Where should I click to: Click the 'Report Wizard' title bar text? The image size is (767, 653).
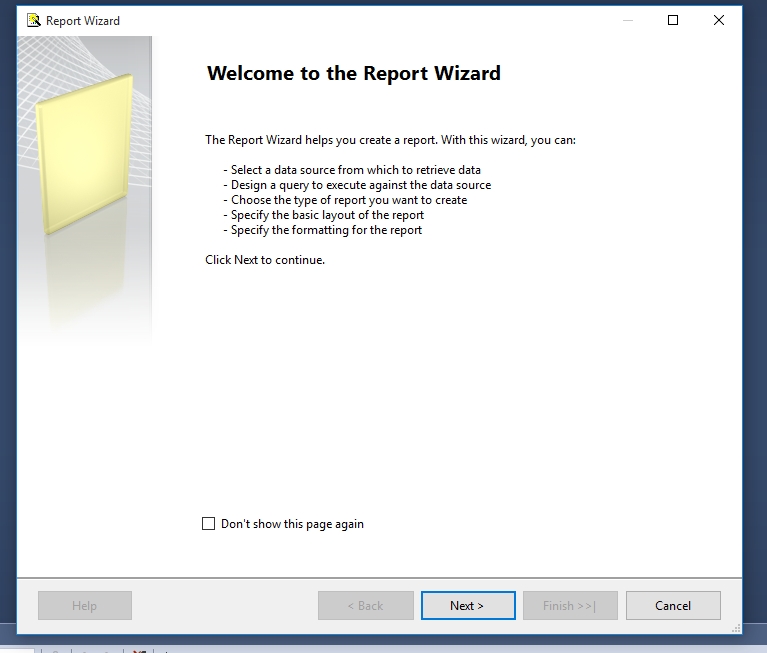click(x=83, y=21)
